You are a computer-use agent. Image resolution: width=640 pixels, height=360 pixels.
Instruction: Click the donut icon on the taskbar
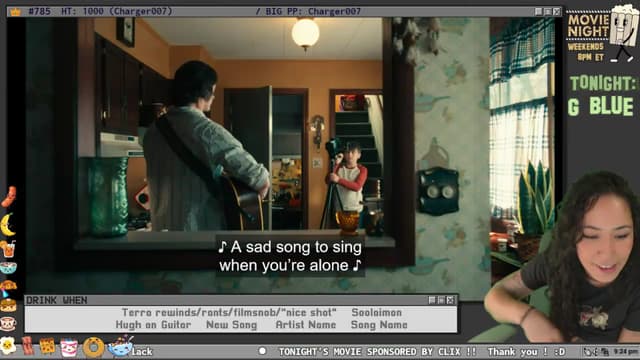tap(93, 347)
